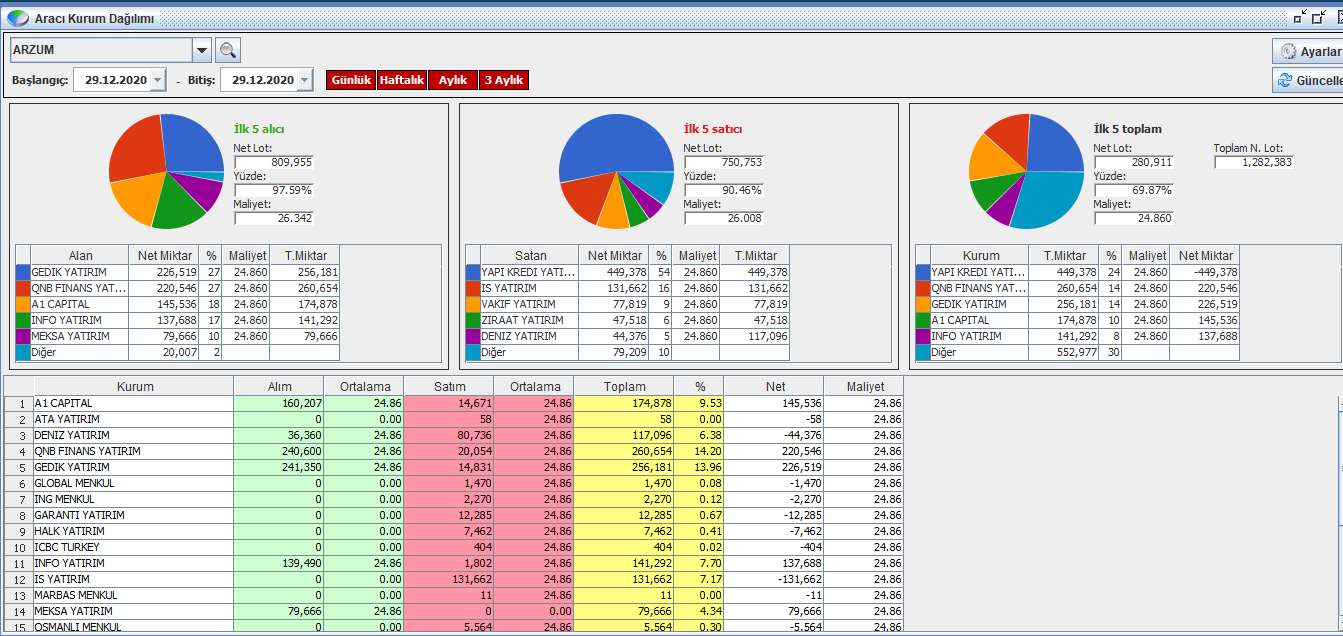The image size is (1343, 636).
Task: Click the orange swatch beside GEDIK YATIRIM in İlk 5 toplam table
Action: [923, 304]
